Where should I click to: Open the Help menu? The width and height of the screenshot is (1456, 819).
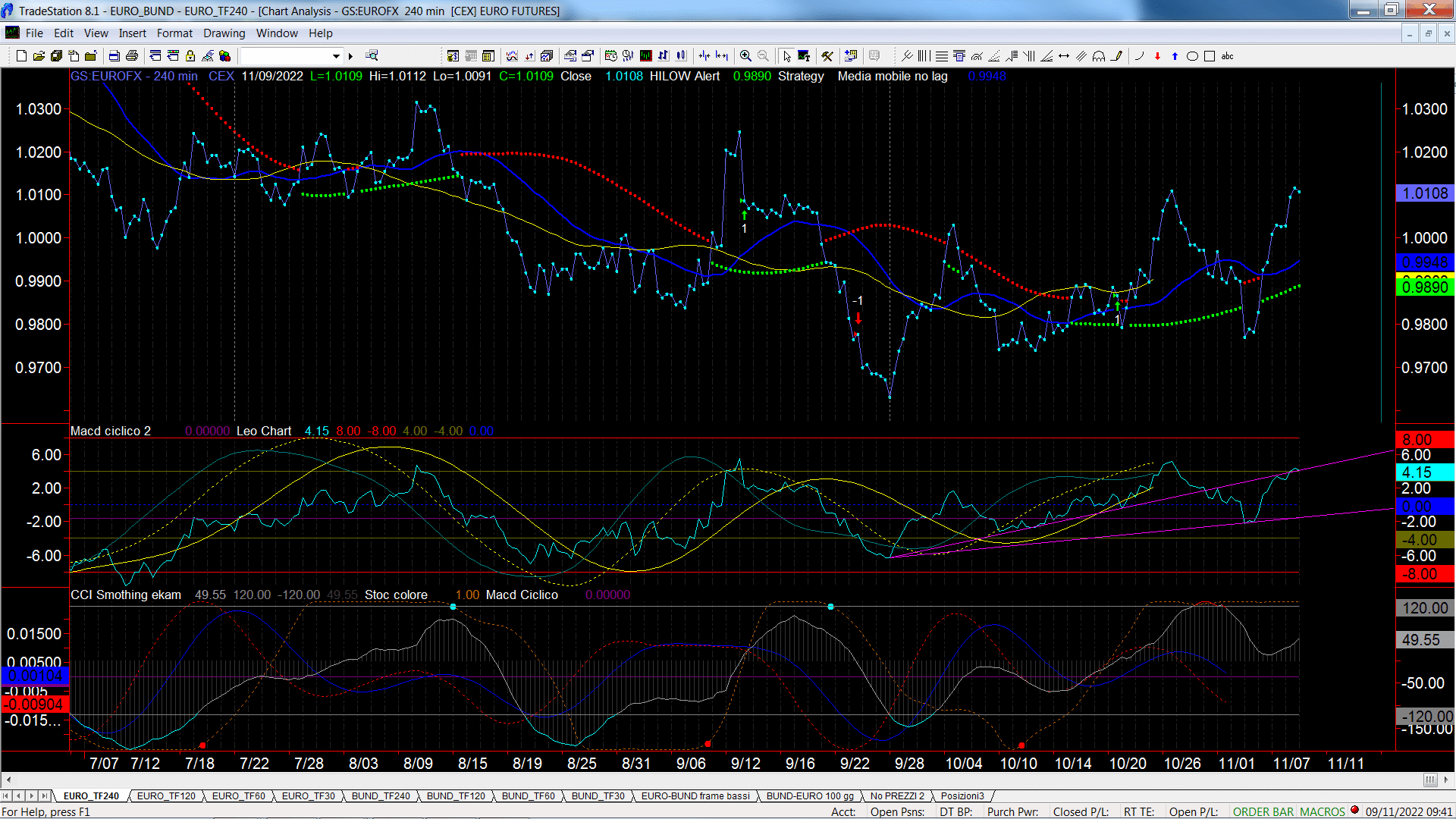[x=320, y=33]
